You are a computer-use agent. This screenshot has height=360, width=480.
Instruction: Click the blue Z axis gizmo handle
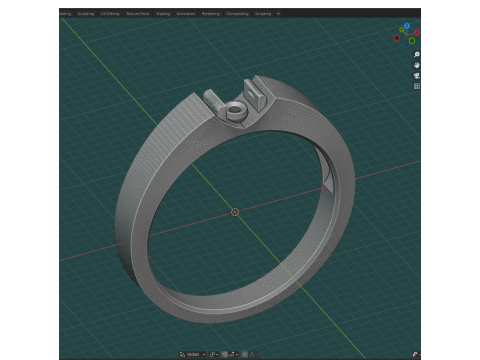[x=407, y=26]
